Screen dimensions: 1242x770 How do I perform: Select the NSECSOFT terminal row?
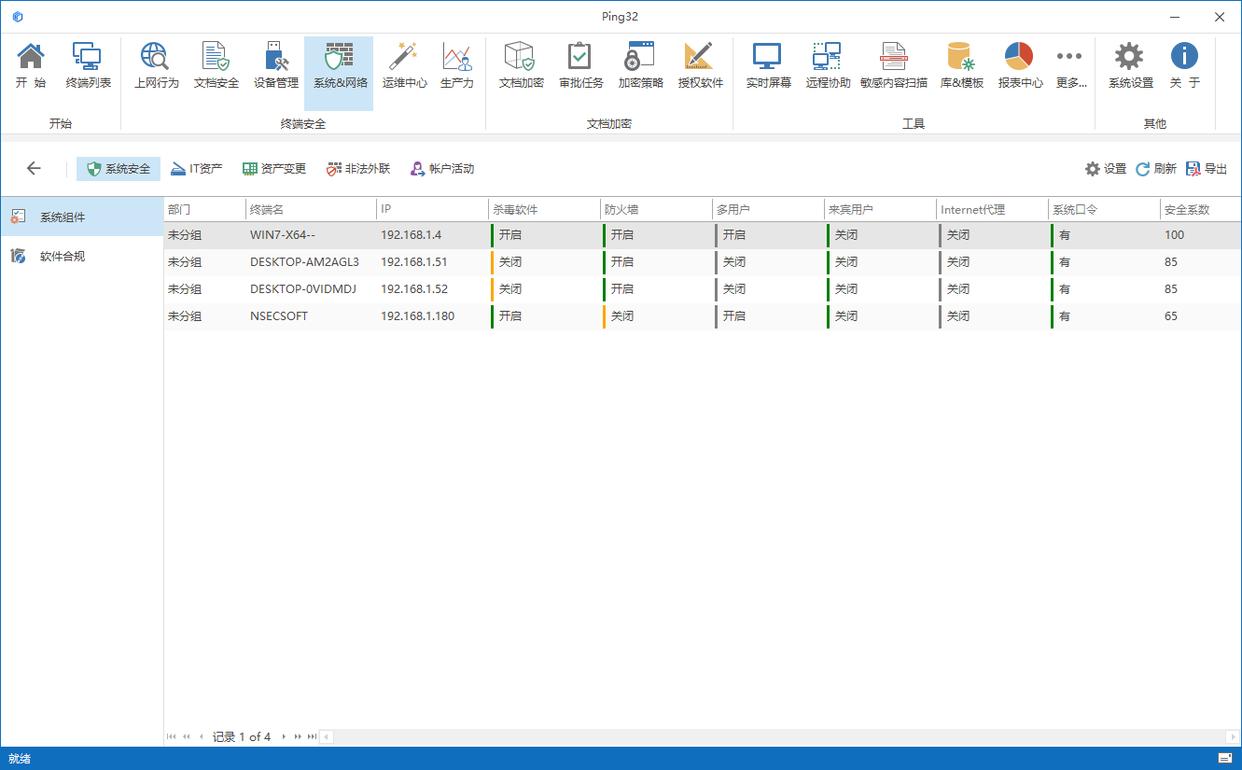click(279, 316)
